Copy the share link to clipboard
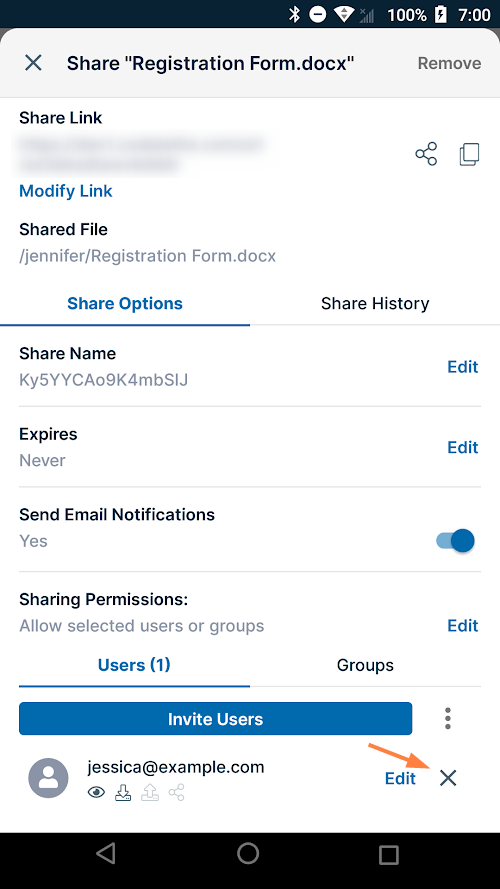Viewport: 500px width, 889px height. (469, 154)
